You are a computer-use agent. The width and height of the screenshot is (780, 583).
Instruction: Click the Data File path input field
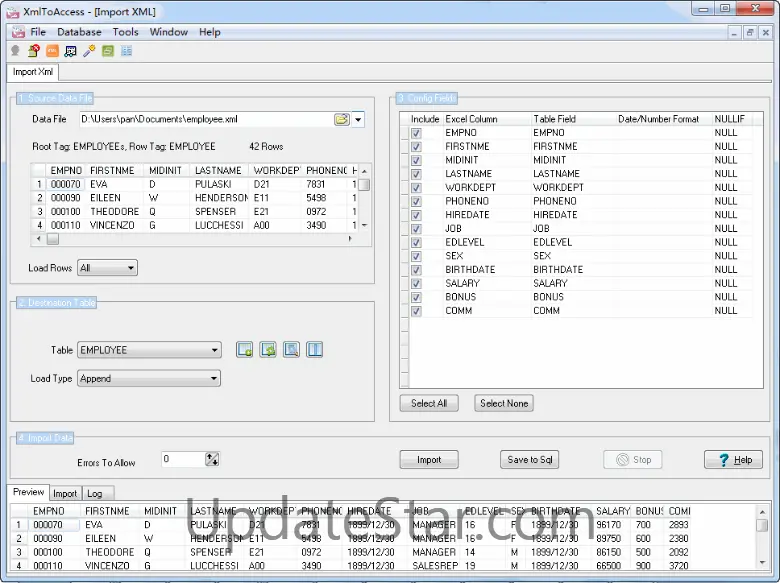pos(206,119)
